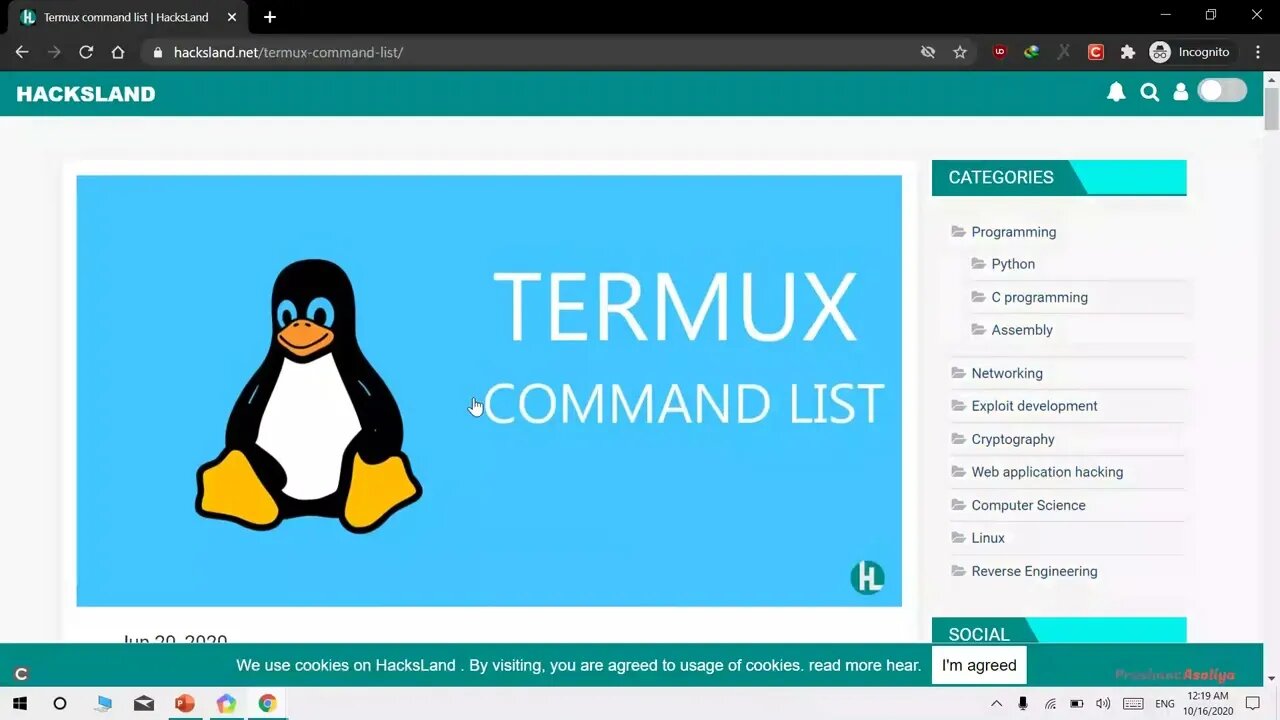Open the IDM extension icon
Image resolution: width=1280 pixels, height=720 pixels.
coord(1032,52)
